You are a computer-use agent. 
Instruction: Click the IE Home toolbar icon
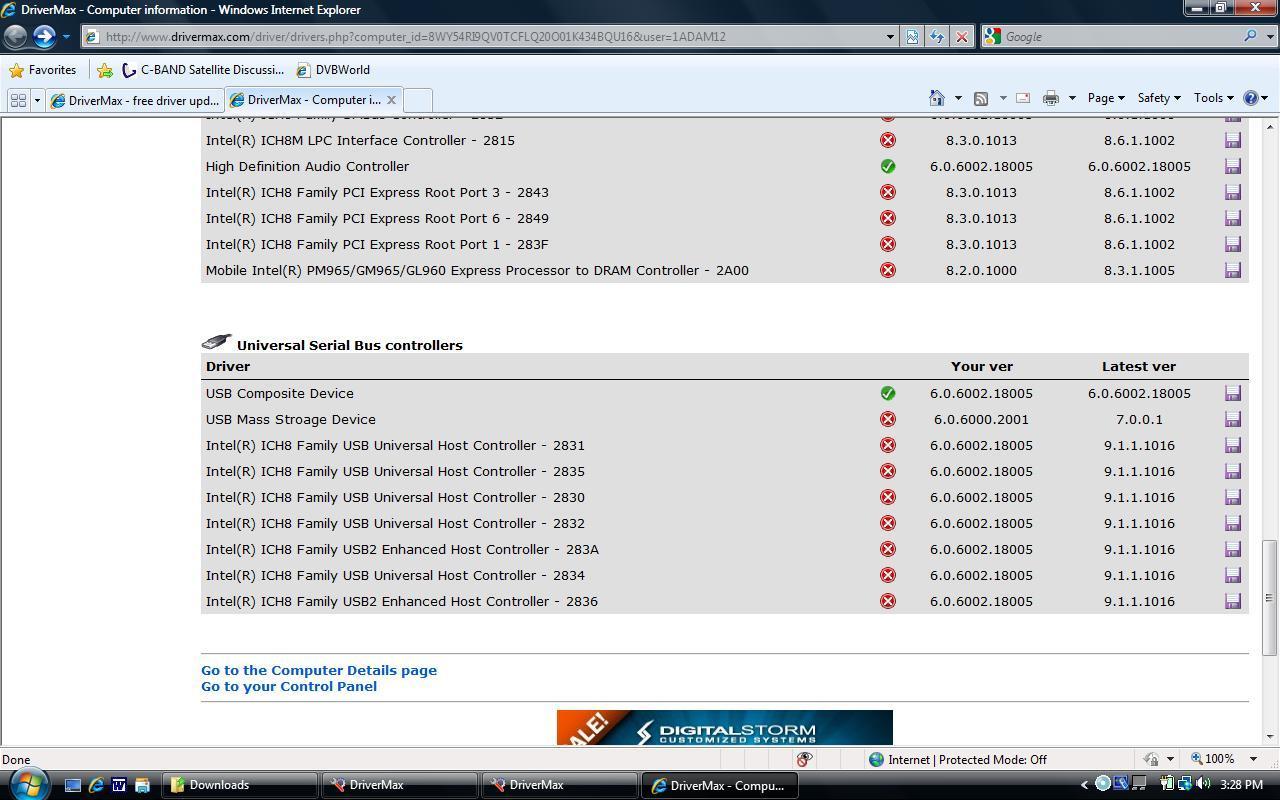point(937,98)
